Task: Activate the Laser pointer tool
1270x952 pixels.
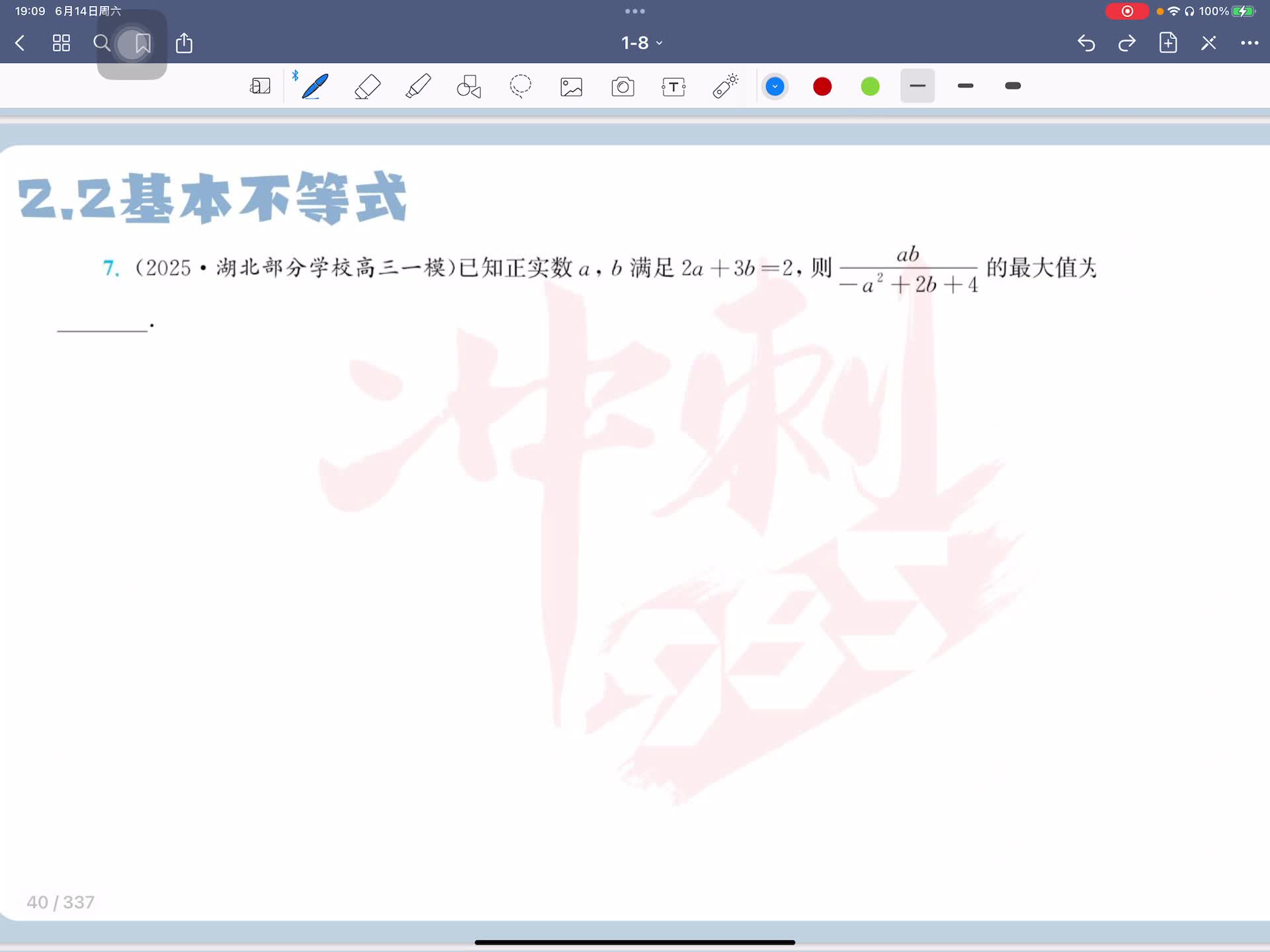Action: coord(726,87)
